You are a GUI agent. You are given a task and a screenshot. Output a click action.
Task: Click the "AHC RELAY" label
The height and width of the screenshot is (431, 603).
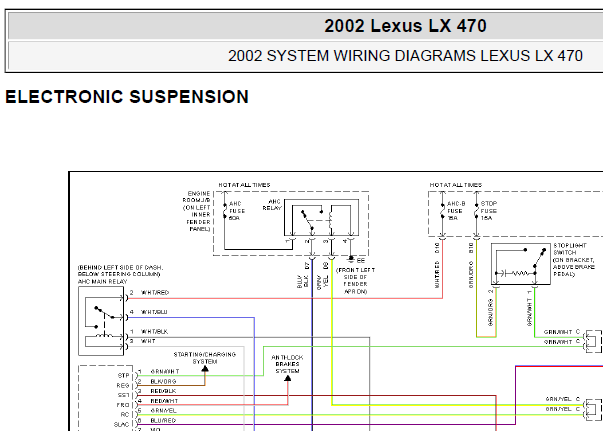pyautogui.click(x=272, y=205)
